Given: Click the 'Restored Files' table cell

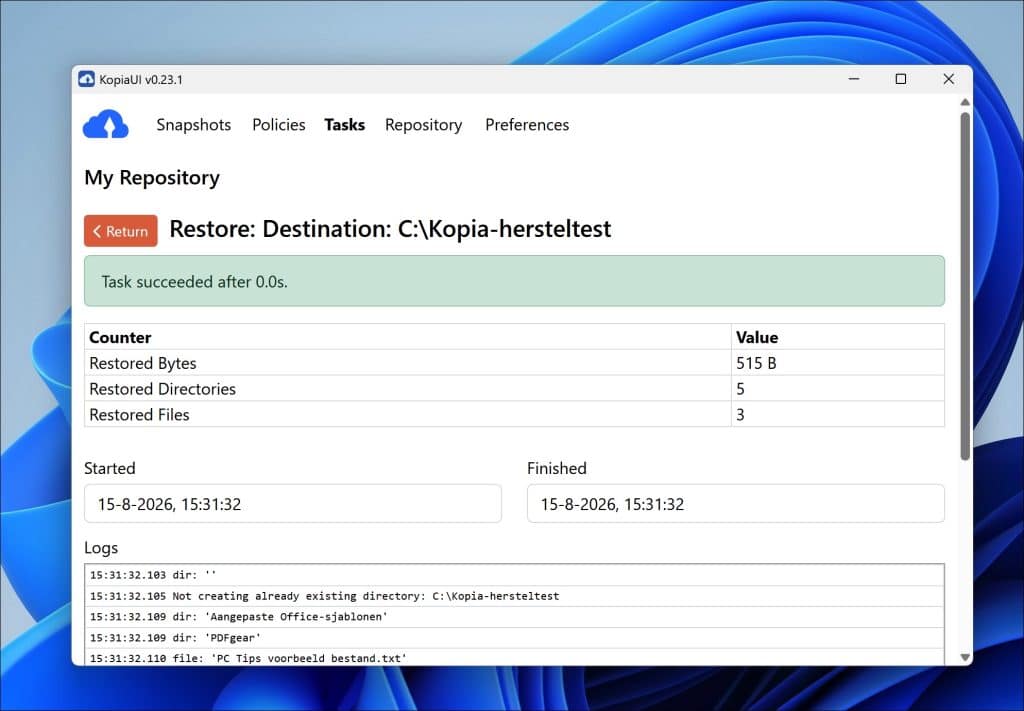Looking at the screenshot, I should tap(408, 415).
